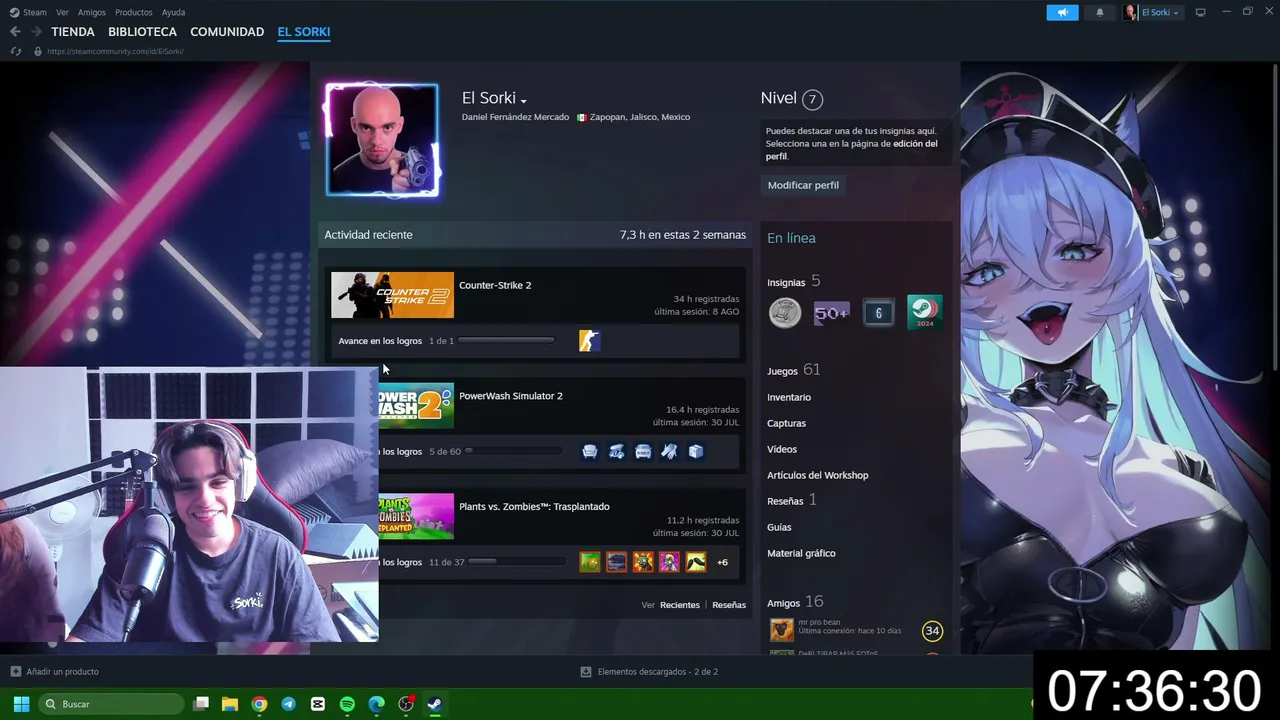The width and height of the screenshot is (1280, 720).
Task: Open the third PowerWash Simulator 2 achievement
Action: [x=643, y=451]
